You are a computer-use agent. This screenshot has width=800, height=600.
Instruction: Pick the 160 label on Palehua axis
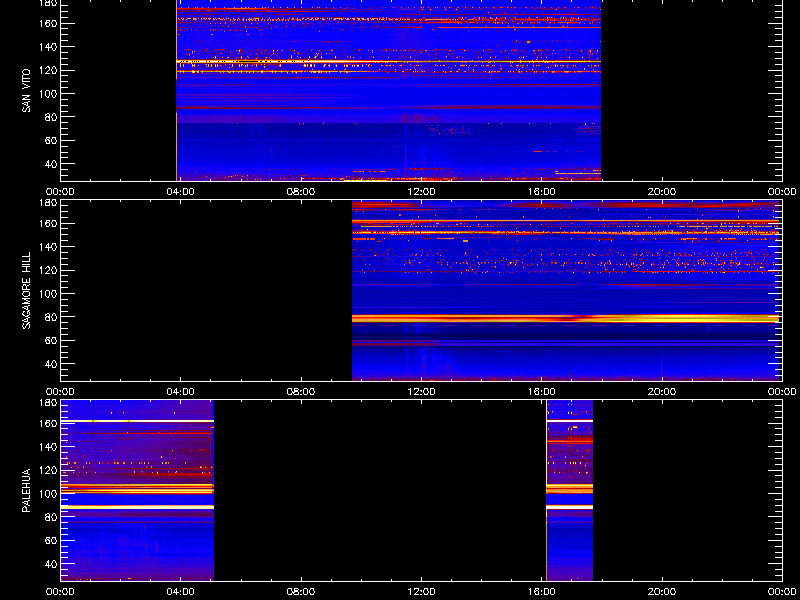pos(46,423)
